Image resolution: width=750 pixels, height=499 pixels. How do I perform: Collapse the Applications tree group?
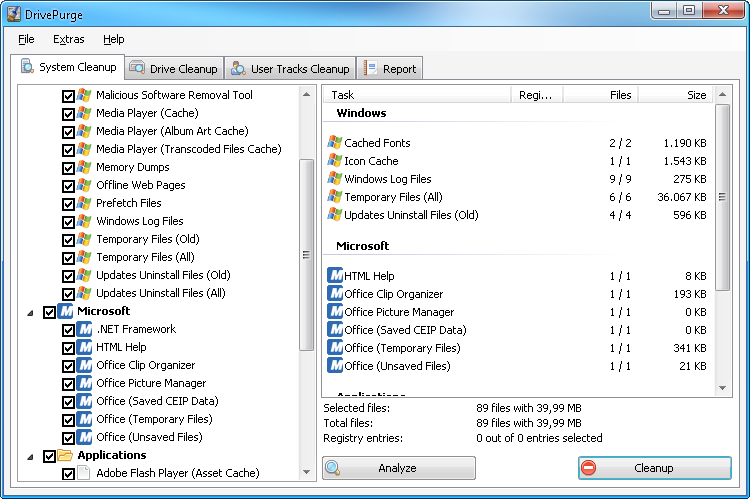pos(33,456)
